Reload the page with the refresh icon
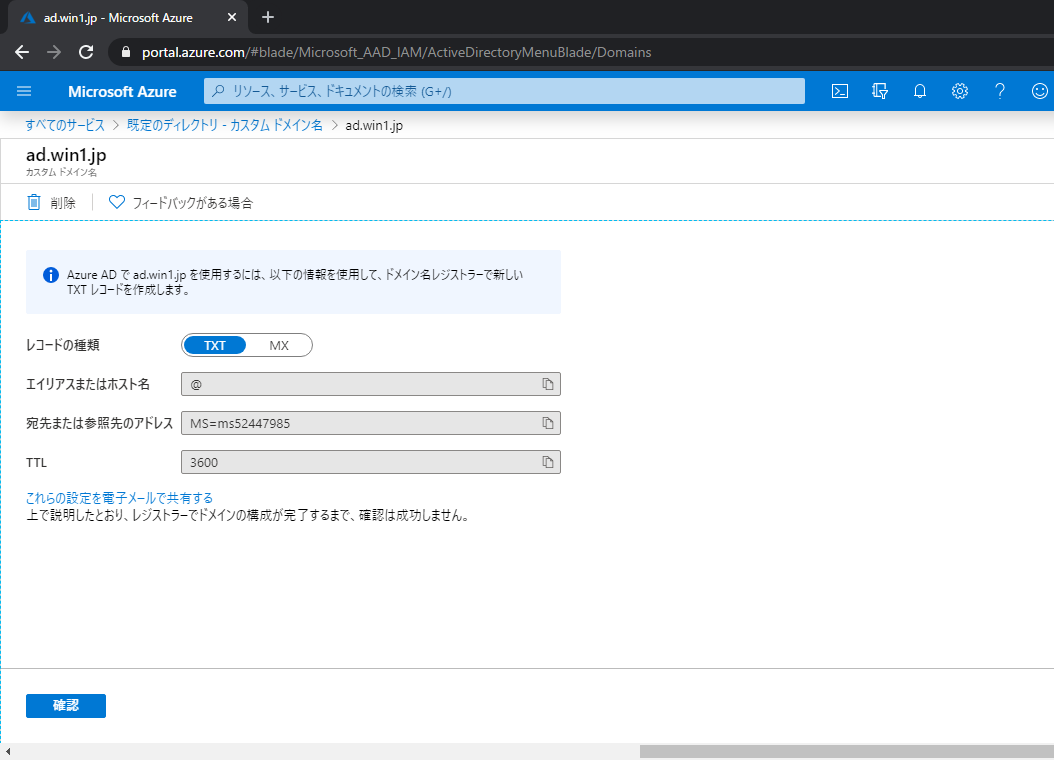The image size is (1054, 760). pyautogui.click(x=86, y=52)
